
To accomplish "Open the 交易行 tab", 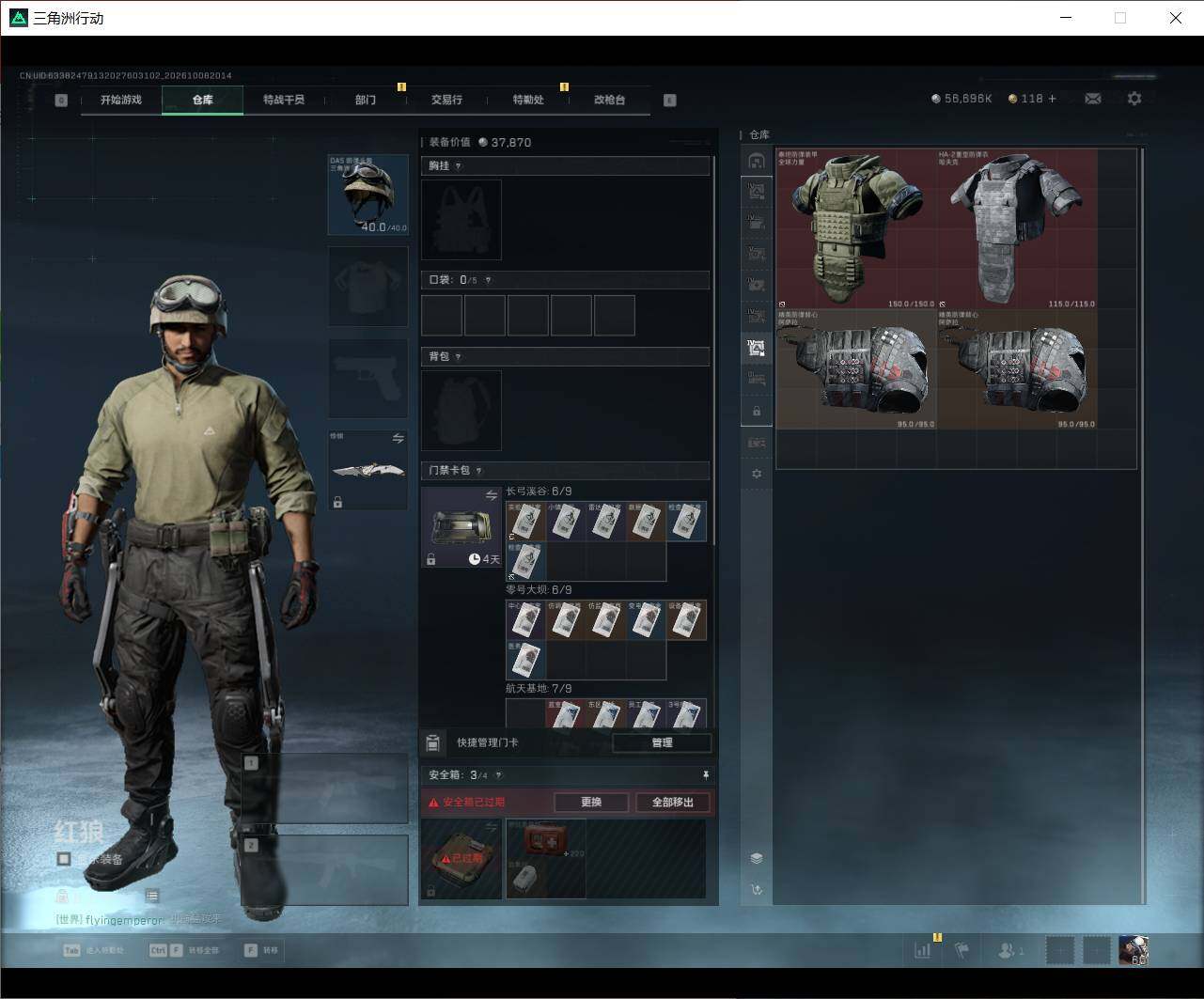I will point(446,100).
